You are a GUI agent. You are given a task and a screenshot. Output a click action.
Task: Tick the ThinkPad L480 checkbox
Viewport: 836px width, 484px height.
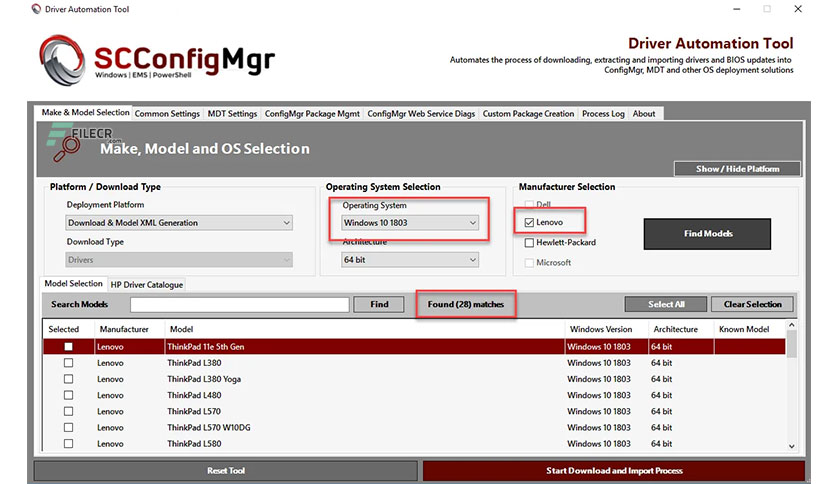click(x=68, y=395)
